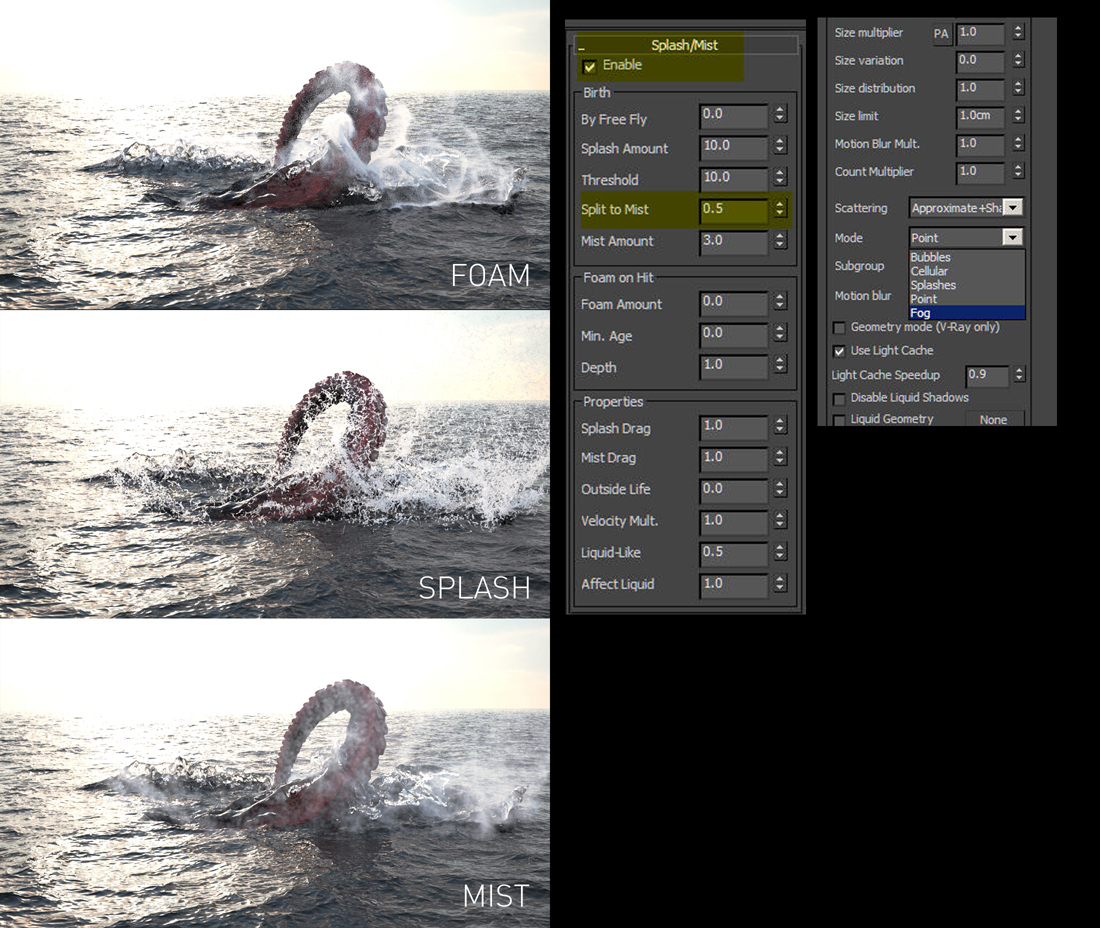Image resolution: width=1100 pixels, height=928 pixels.
Task: Click inside the Split to Mist field
Action: point(733,210)
